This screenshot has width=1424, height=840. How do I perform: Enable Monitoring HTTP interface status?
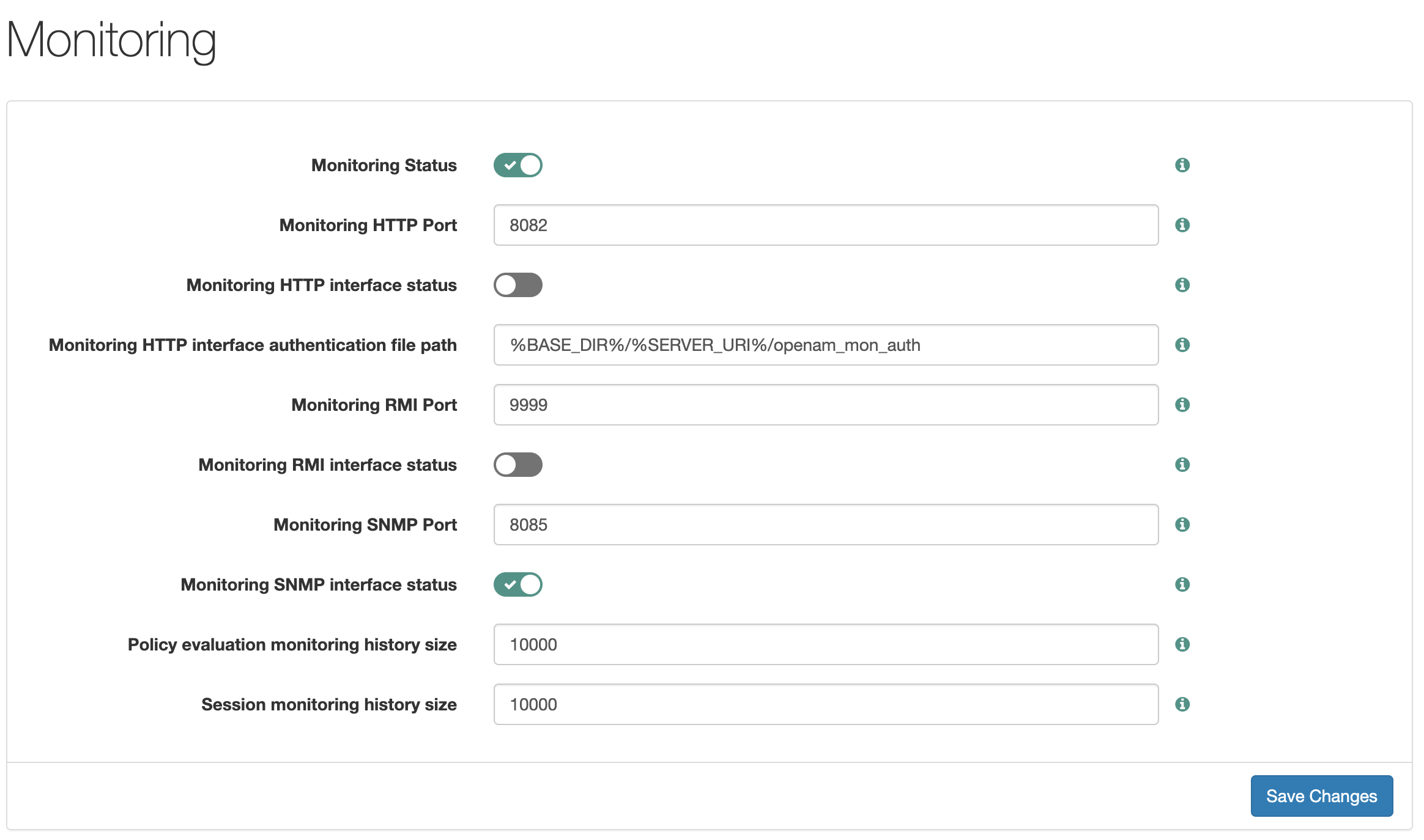tap(518, 285)
